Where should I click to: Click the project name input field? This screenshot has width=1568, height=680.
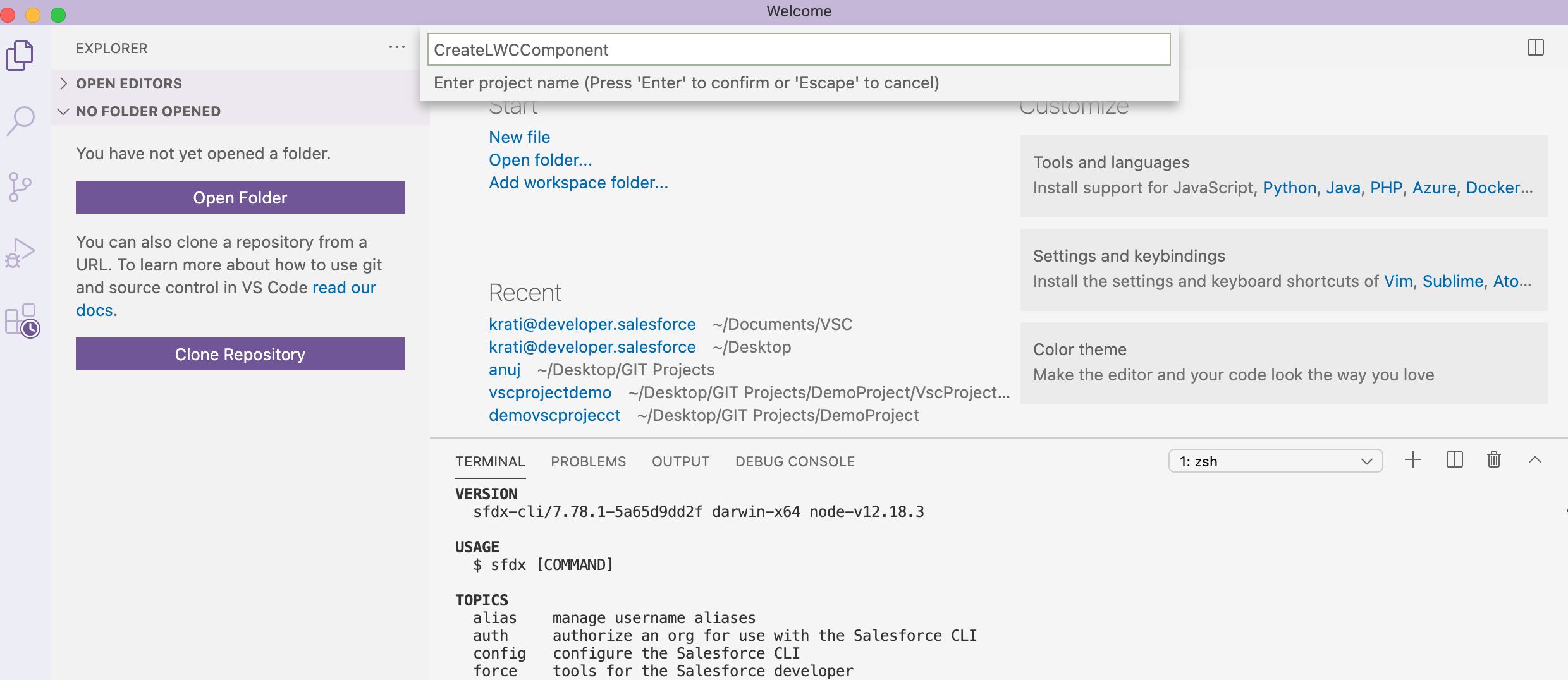coord(798,50)
